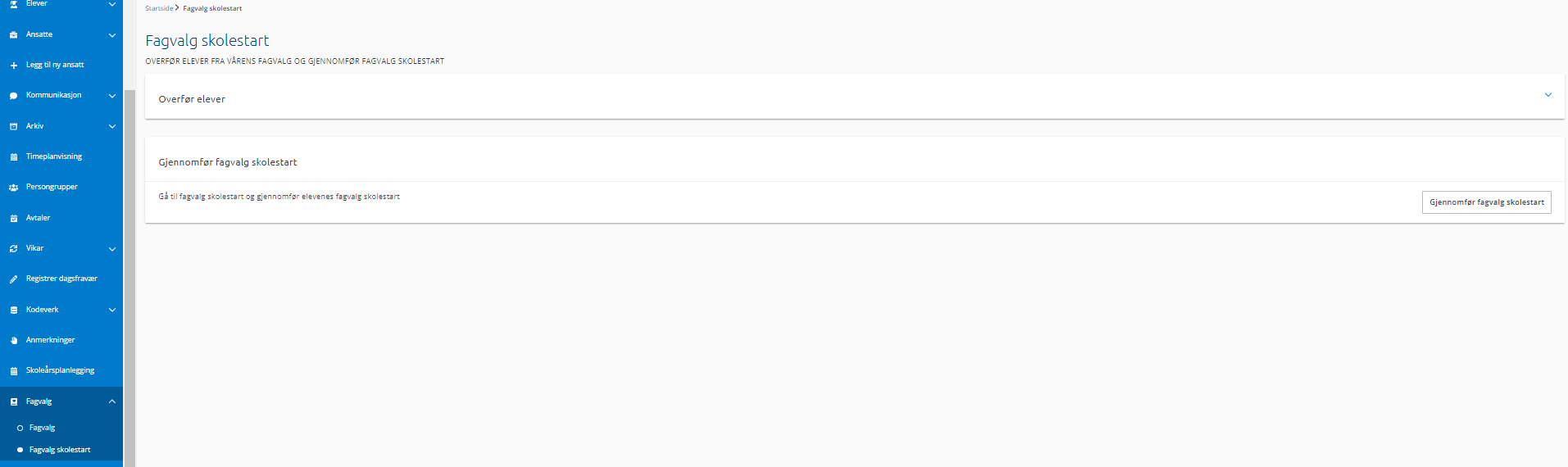Go to Startside breadcrumb link
This screenshot has width=1568, height=467.
(159, 8)
